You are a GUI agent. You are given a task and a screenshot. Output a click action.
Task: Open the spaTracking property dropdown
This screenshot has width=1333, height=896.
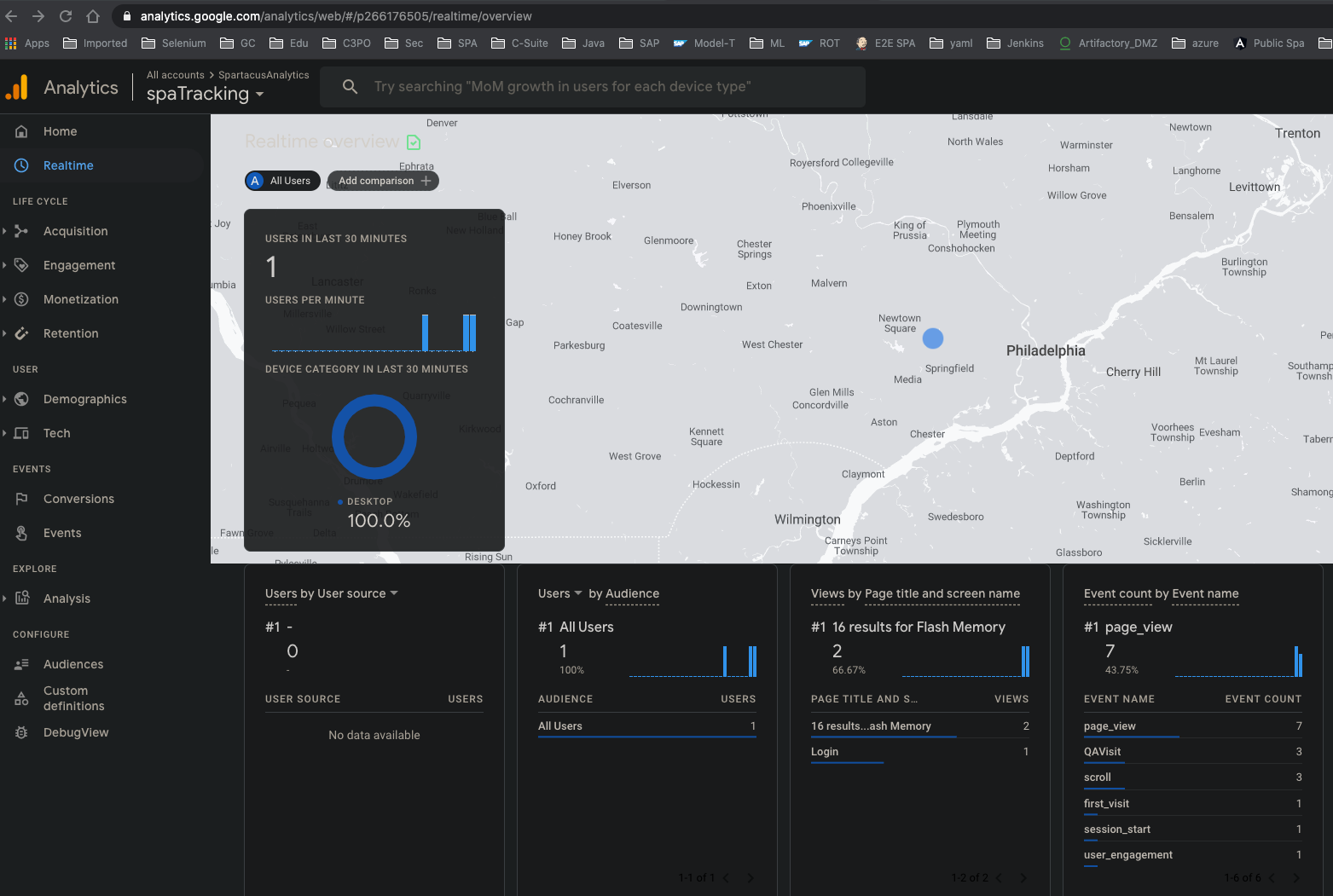tap(205, 94)
